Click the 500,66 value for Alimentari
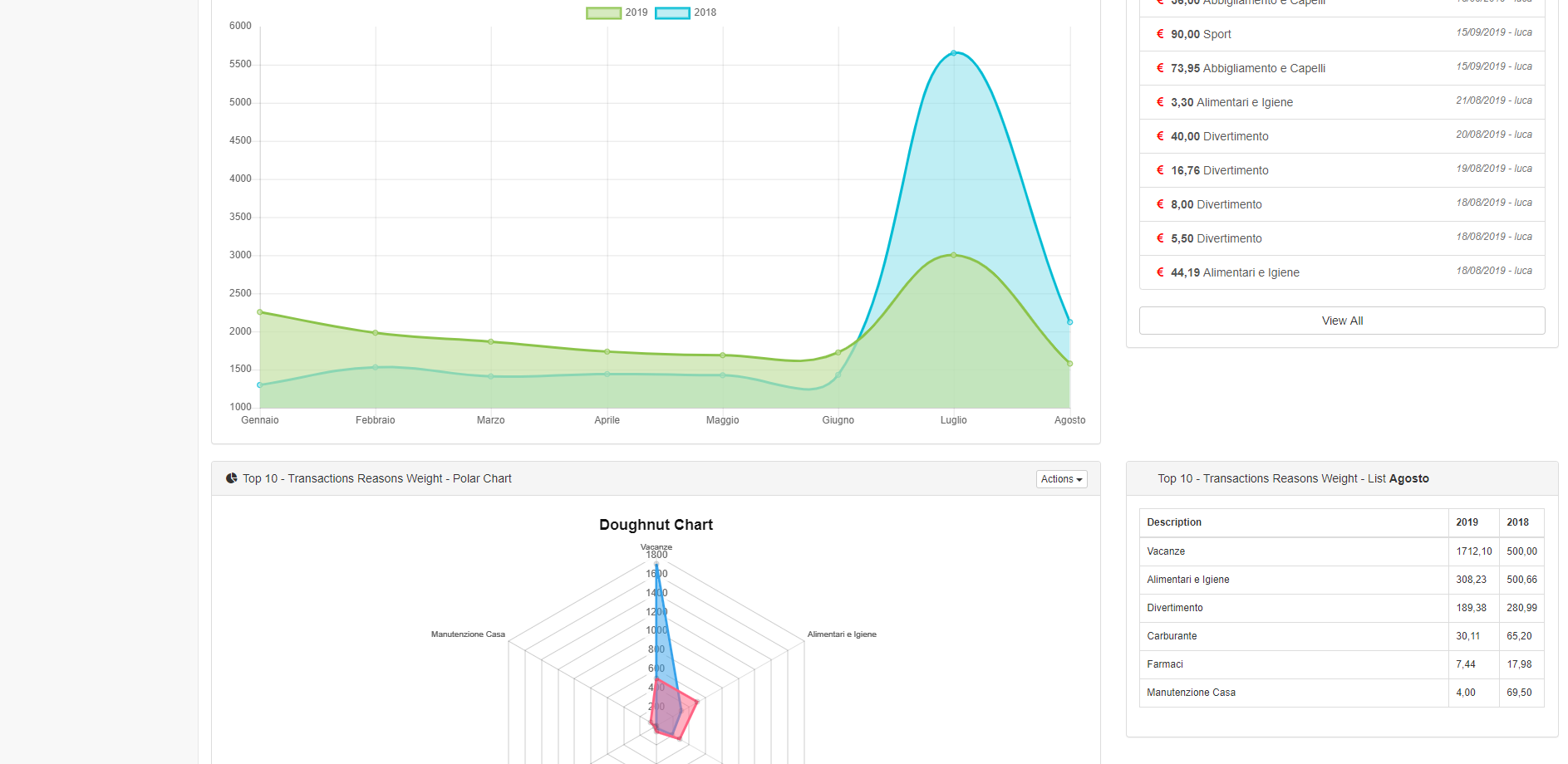 click(x=1521, y=580)
